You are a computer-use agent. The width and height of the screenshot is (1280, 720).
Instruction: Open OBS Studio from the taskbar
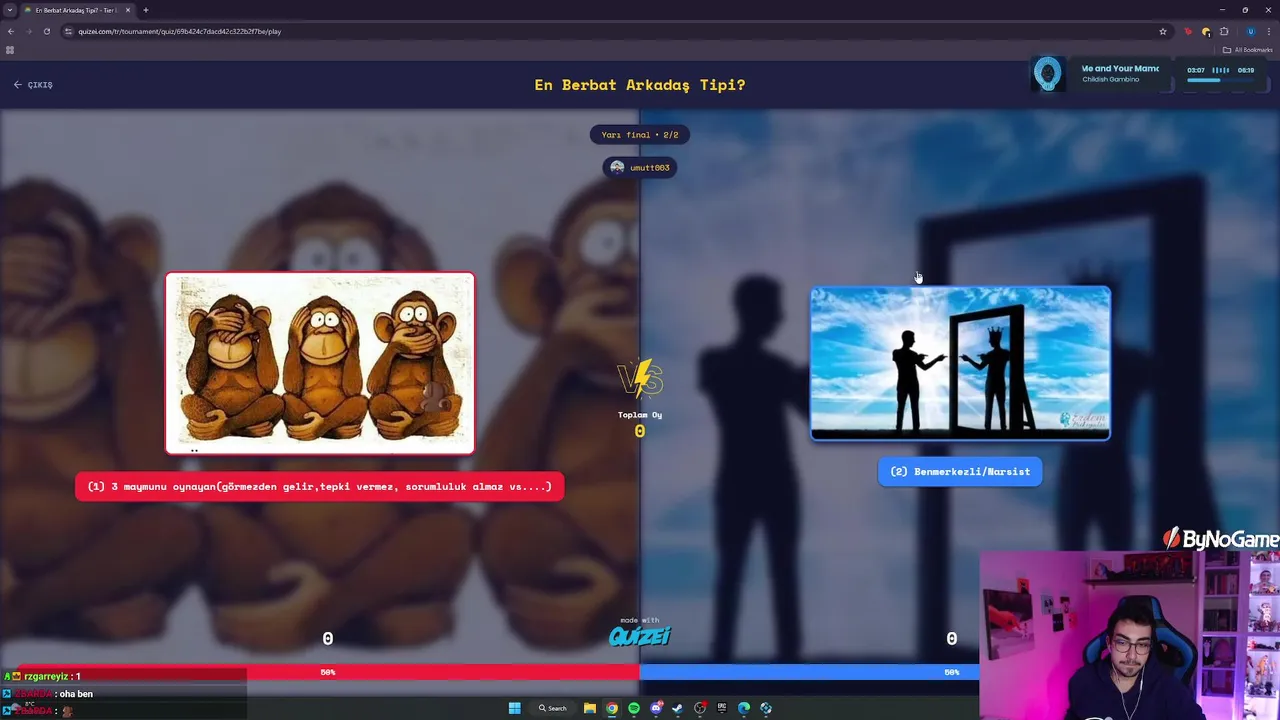tap(700, 708)
